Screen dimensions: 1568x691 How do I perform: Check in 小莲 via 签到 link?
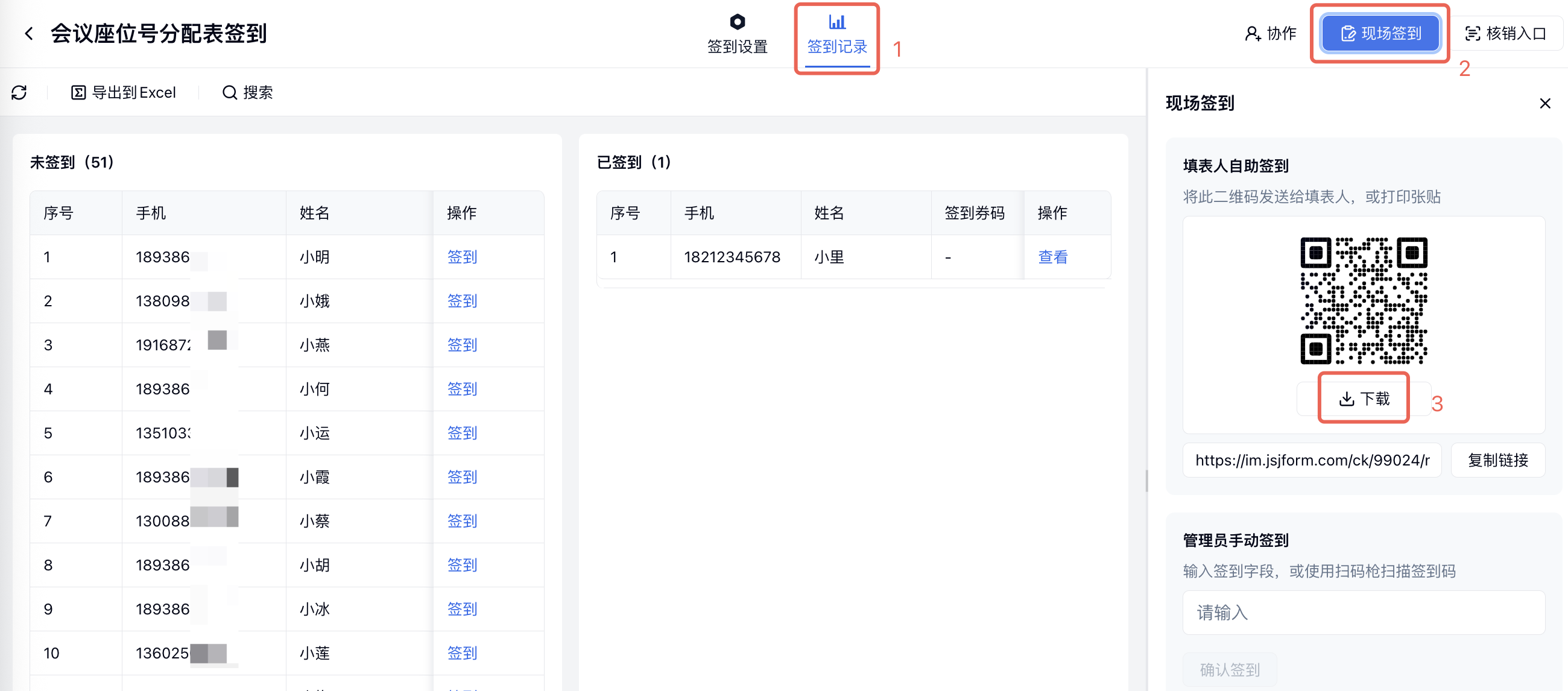tap(462, 653)
